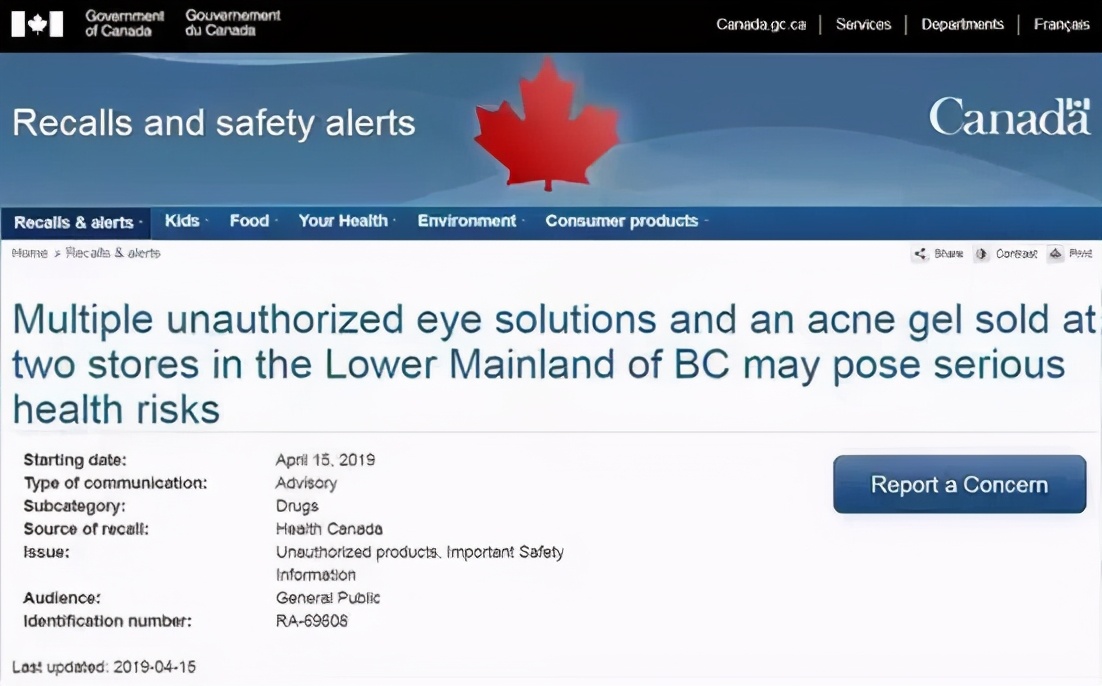Screen dimensions: 1102x686
Task: Click the Canadian flag logo at top left
Action: click(x=38, y=23)
